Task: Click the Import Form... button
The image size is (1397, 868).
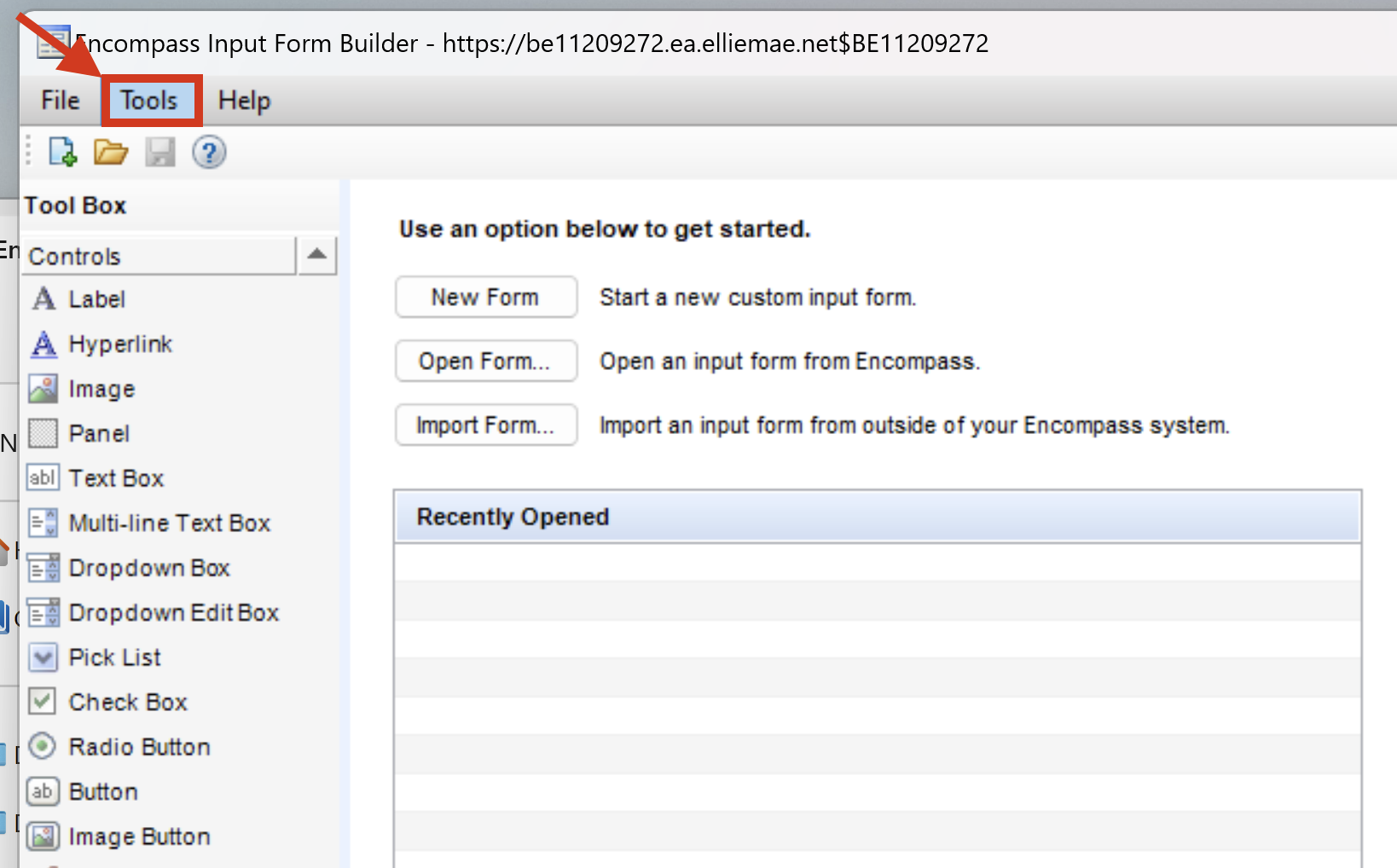Action: (485, 425)
